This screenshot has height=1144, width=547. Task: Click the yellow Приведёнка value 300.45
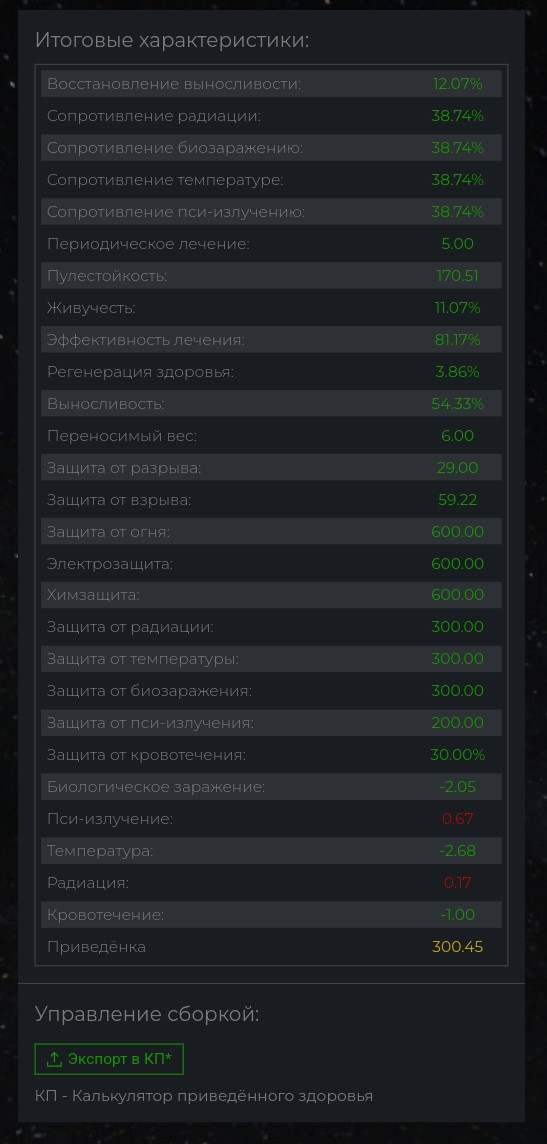tap(457, 947)
